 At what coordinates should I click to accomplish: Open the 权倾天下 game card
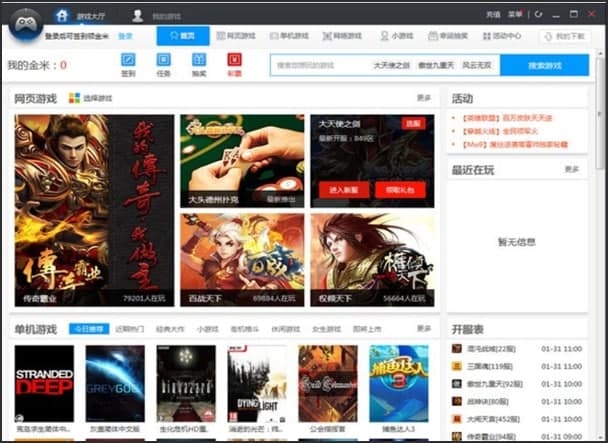pos(372,260)
